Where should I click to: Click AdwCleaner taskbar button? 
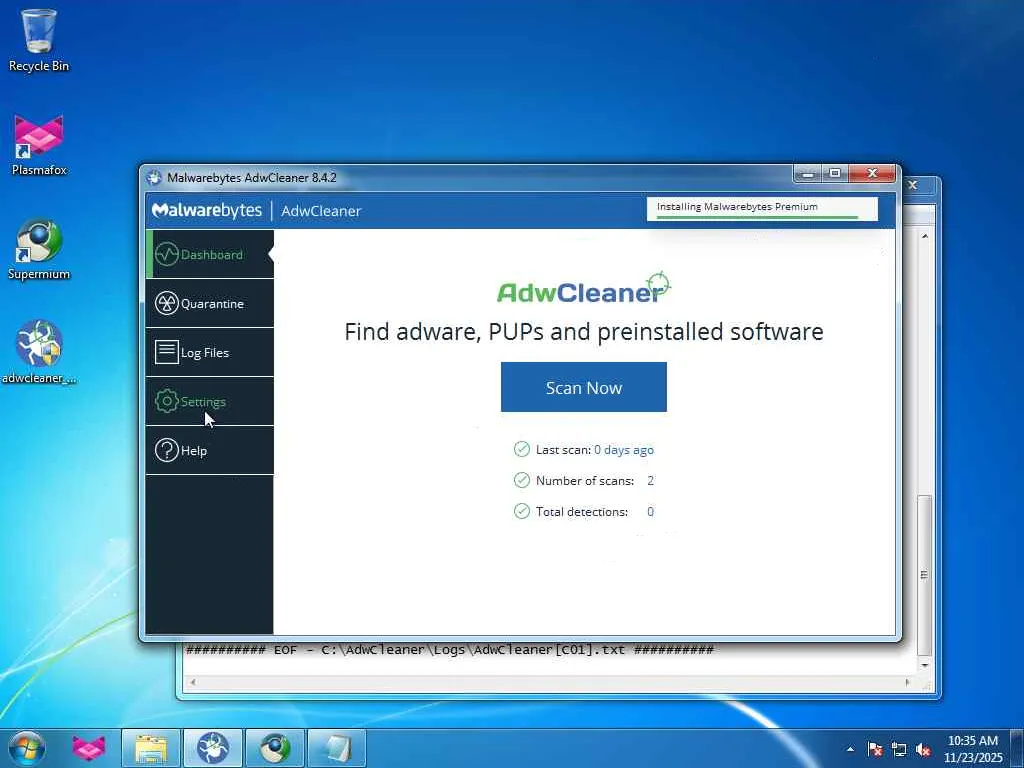tap(213, 748)
